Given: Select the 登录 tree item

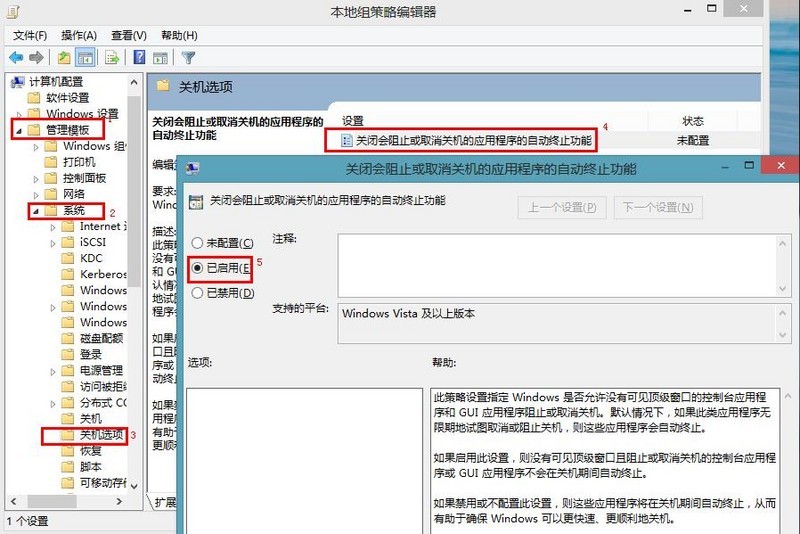Looking at the screenshot, I should coord(91,354).
